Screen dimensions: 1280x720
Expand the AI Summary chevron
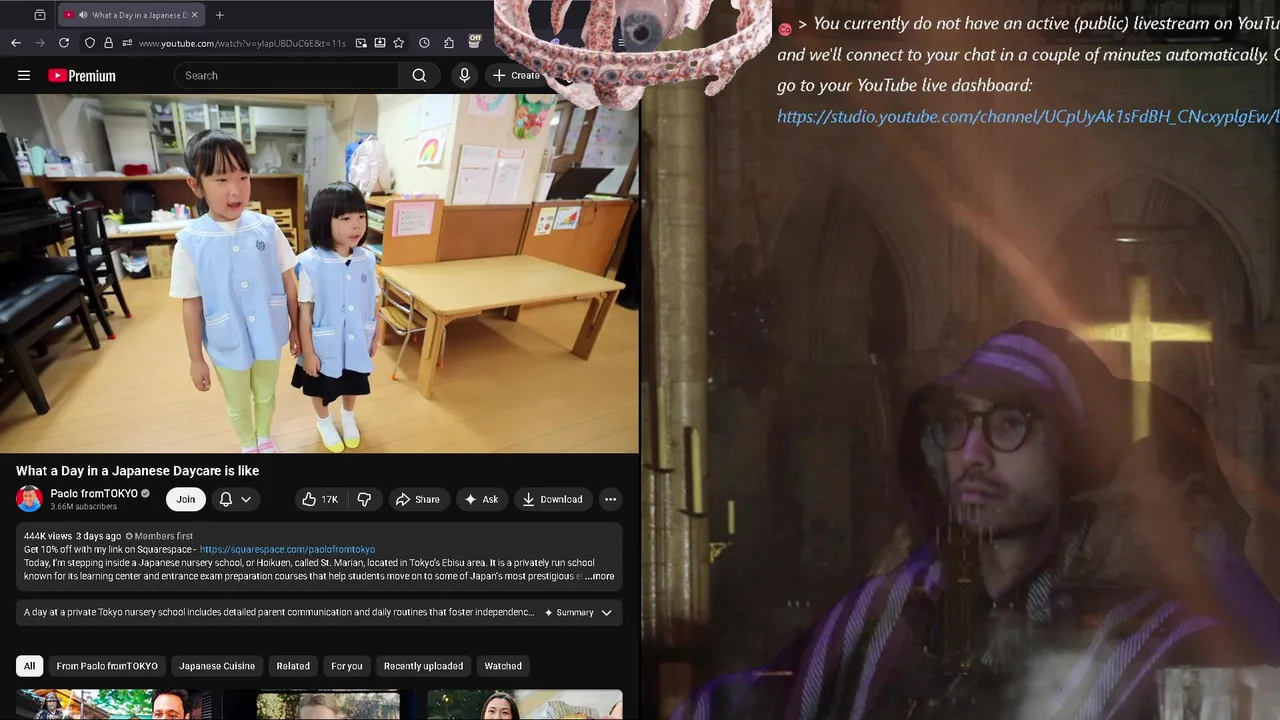[x=606, y=612]
